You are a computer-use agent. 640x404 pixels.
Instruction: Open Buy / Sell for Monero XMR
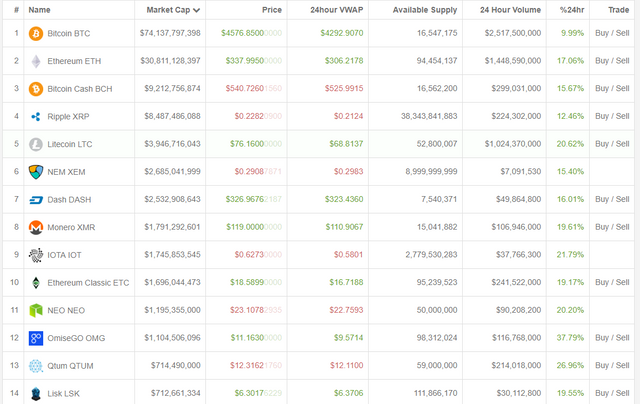pyautogui.click(x=612, y=227)
